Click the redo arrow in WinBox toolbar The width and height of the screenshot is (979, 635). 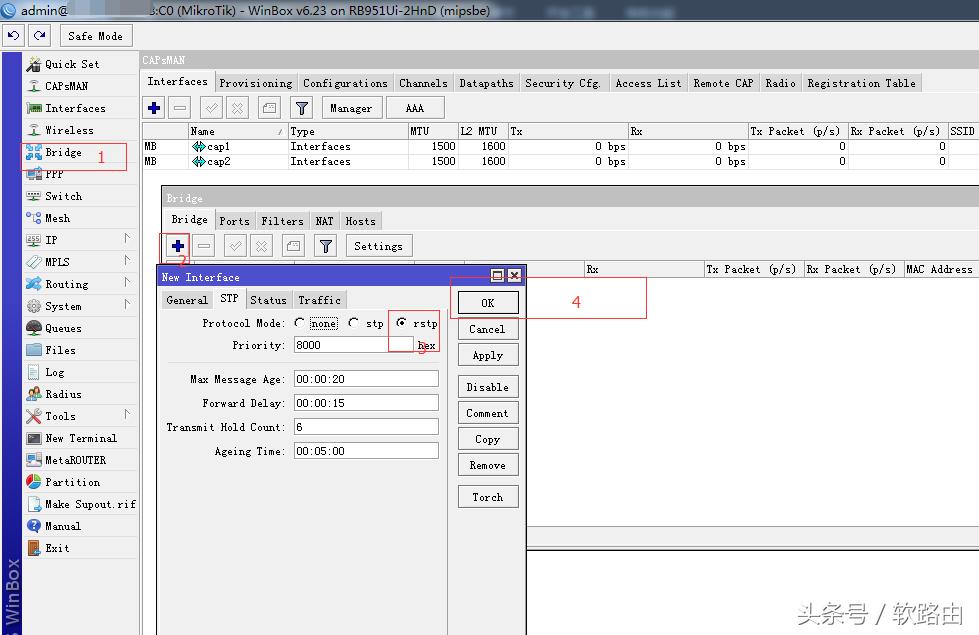pos(39,36)
